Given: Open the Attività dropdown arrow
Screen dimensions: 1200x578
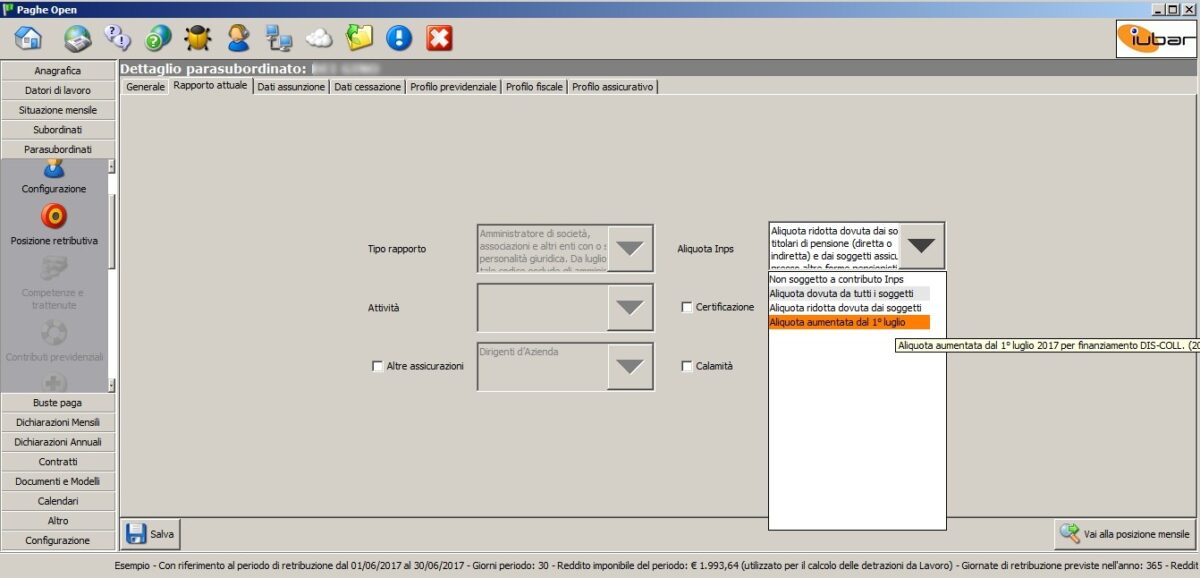Looking at the screenshot, I should pos(630,307).
